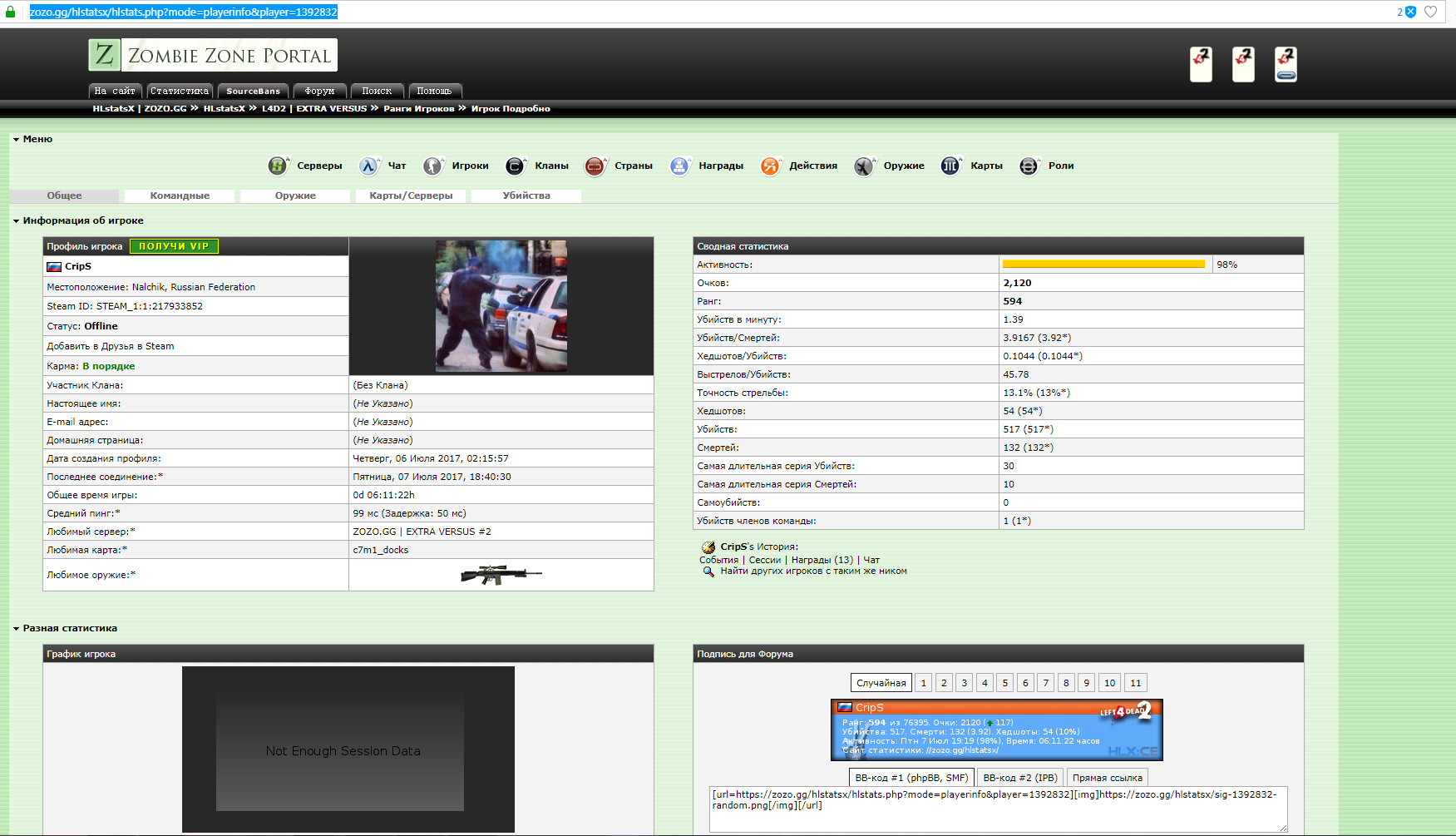
Task: Open the Maps icon
Action: click(950, 166)
